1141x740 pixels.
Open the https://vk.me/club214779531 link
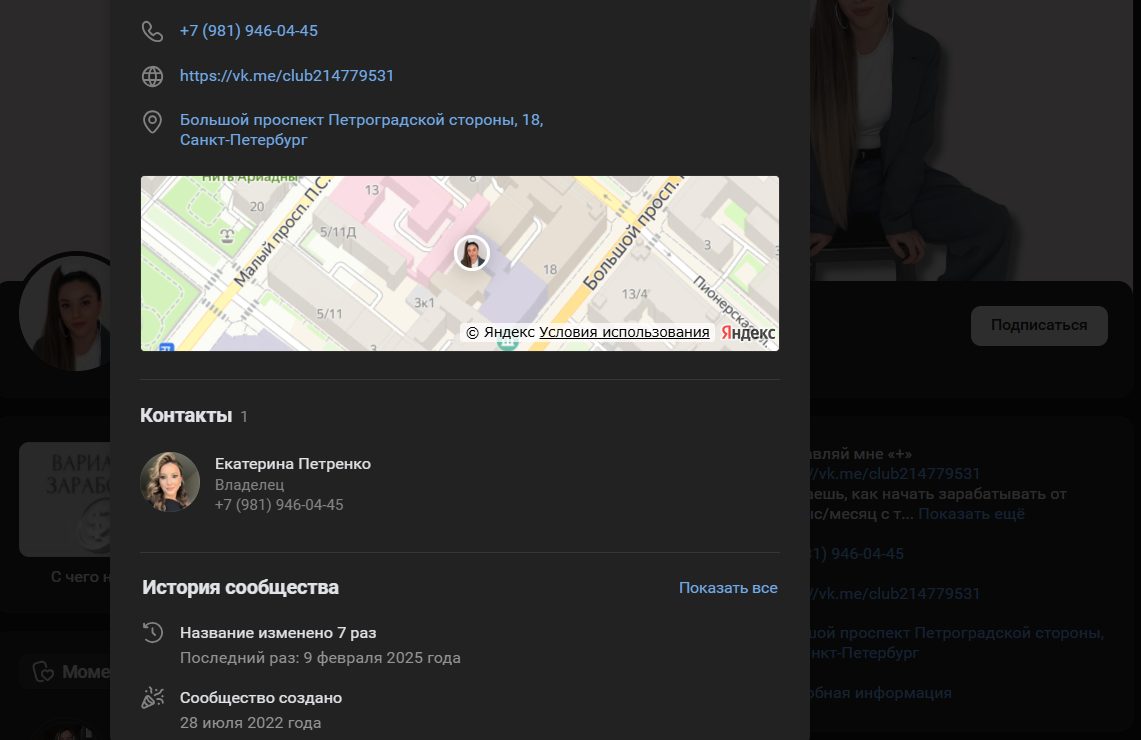(x=287, y=75)
